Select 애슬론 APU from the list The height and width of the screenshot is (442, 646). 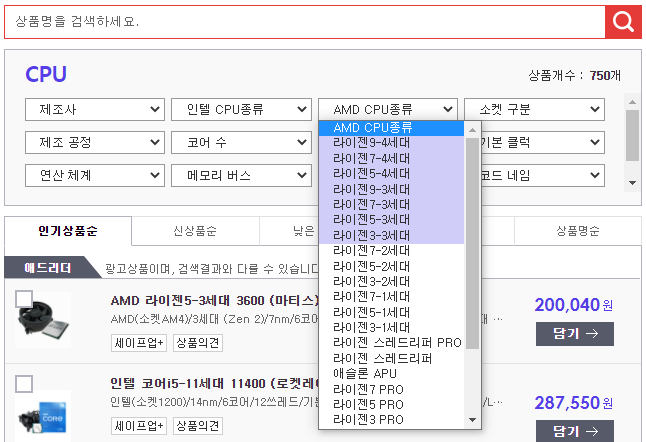[x=391, y=374]
